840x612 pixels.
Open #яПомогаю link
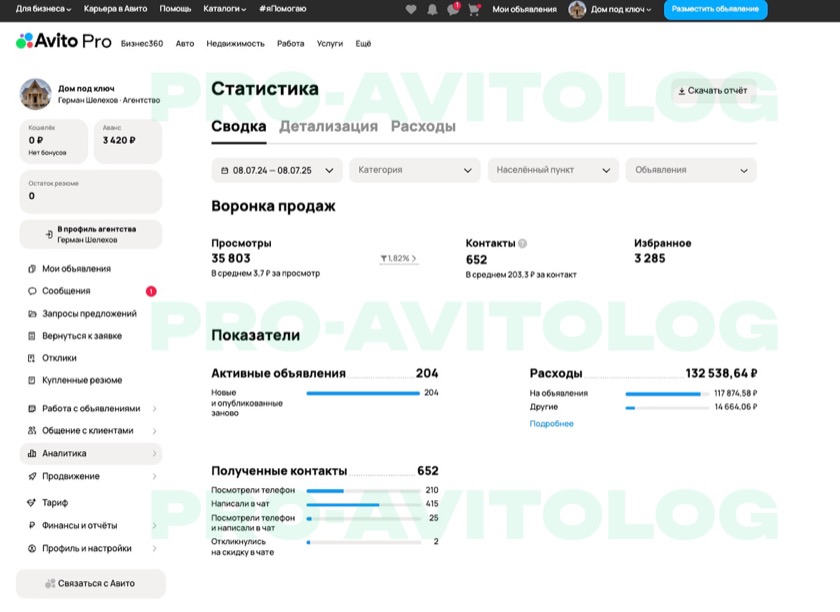click(x=282, y=9)
